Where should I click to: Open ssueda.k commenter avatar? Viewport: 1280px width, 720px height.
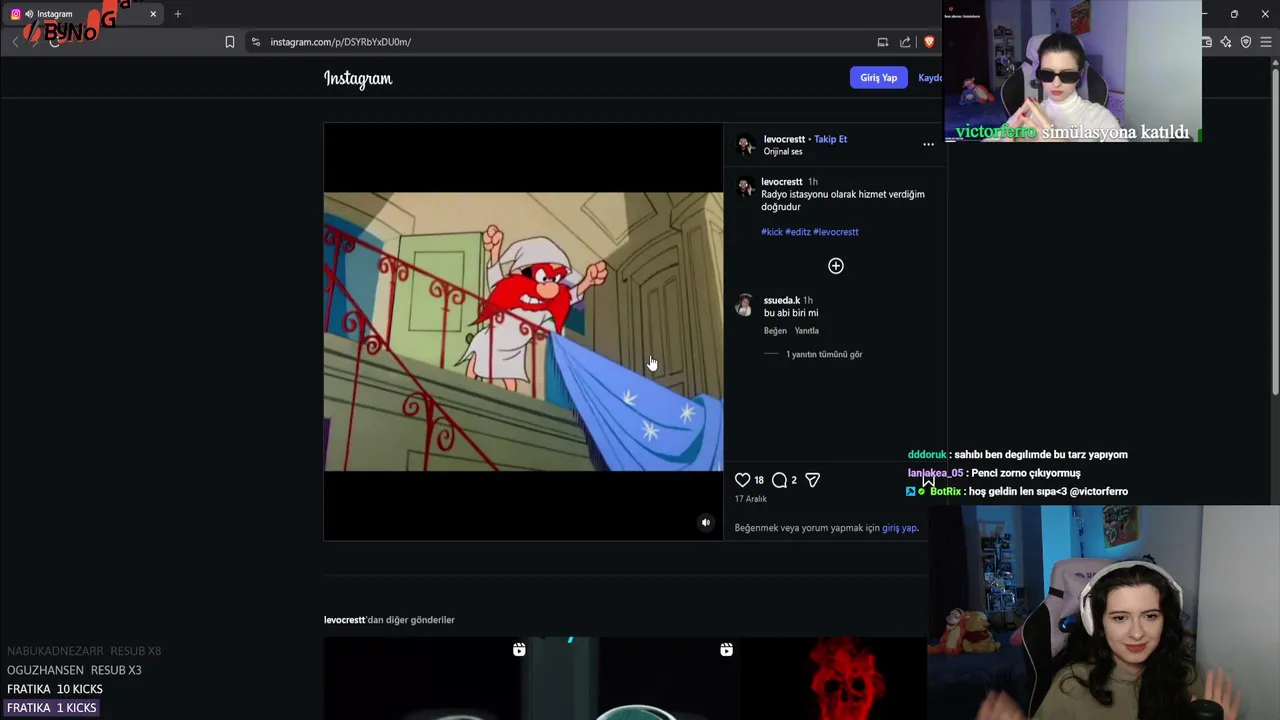(x=744, y=306)
